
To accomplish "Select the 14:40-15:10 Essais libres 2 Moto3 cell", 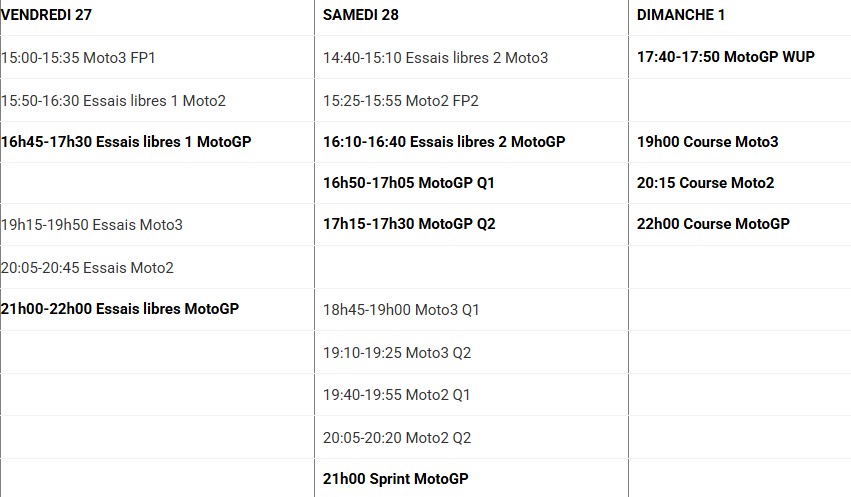I will 435,58.
